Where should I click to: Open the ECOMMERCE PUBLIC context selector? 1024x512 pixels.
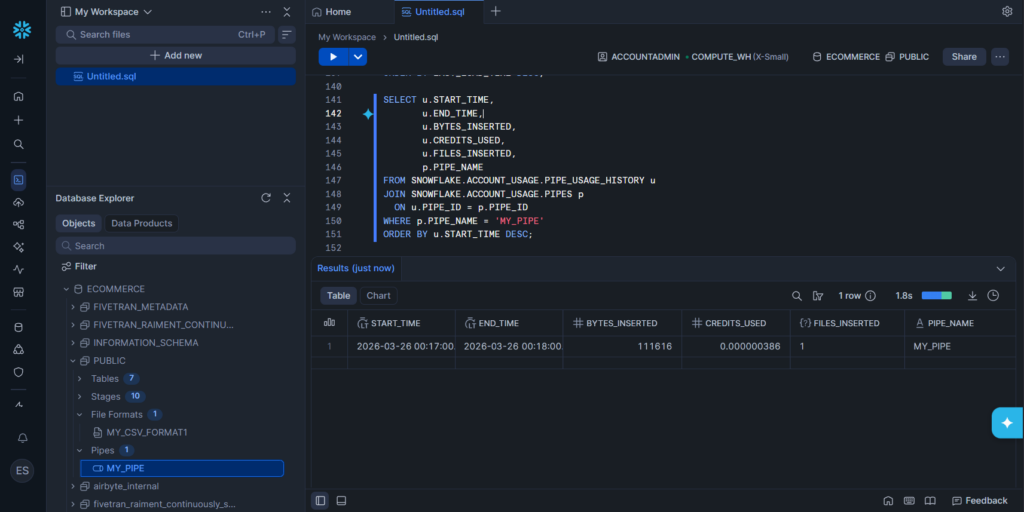tap(871, 57)
